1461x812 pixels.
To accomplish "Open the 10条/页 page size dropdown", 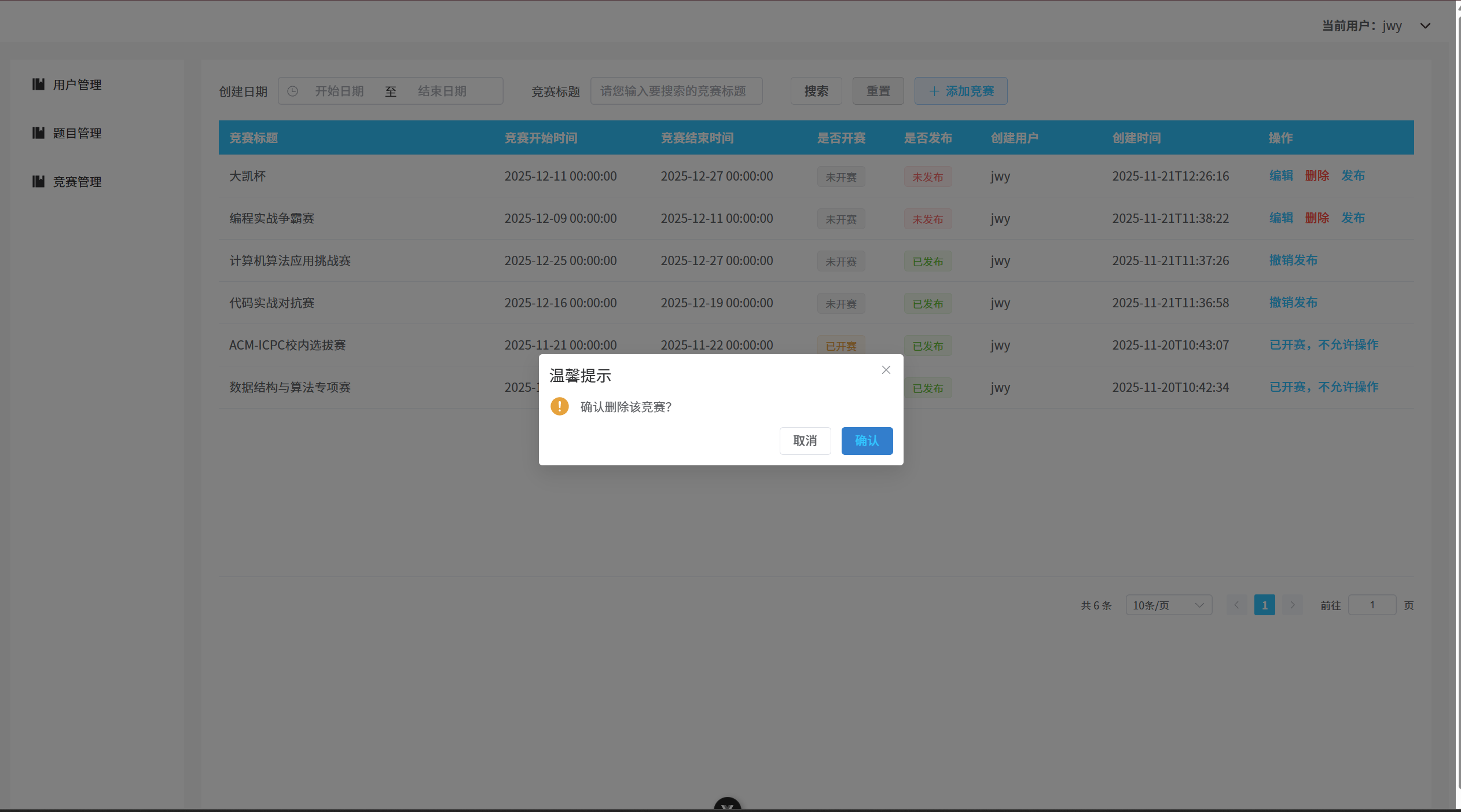I will (x=1168, y=605).
